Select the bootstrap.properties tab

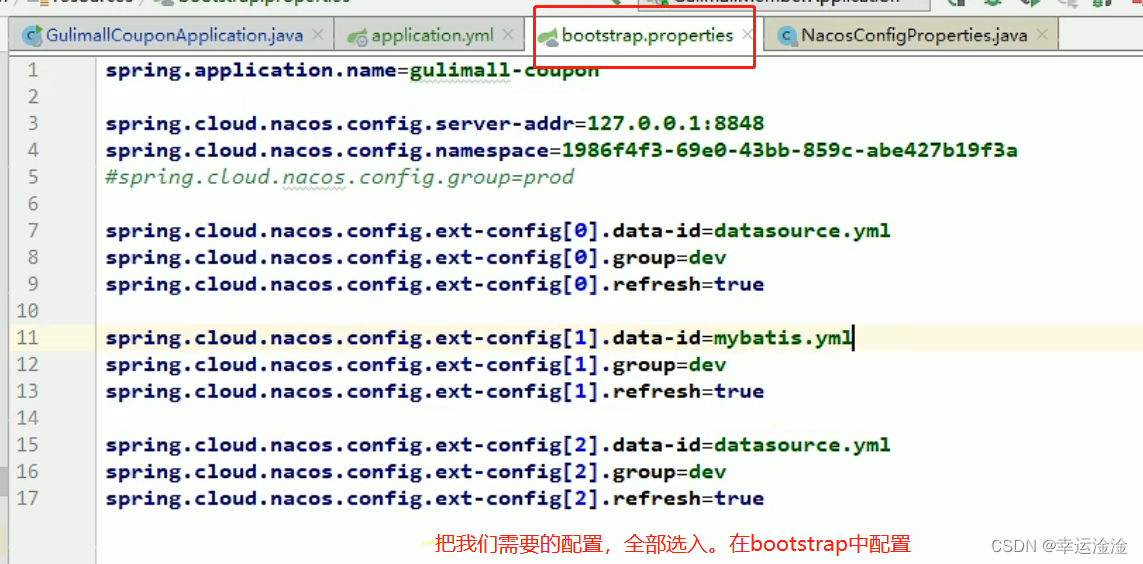click(x=647, y=36)
